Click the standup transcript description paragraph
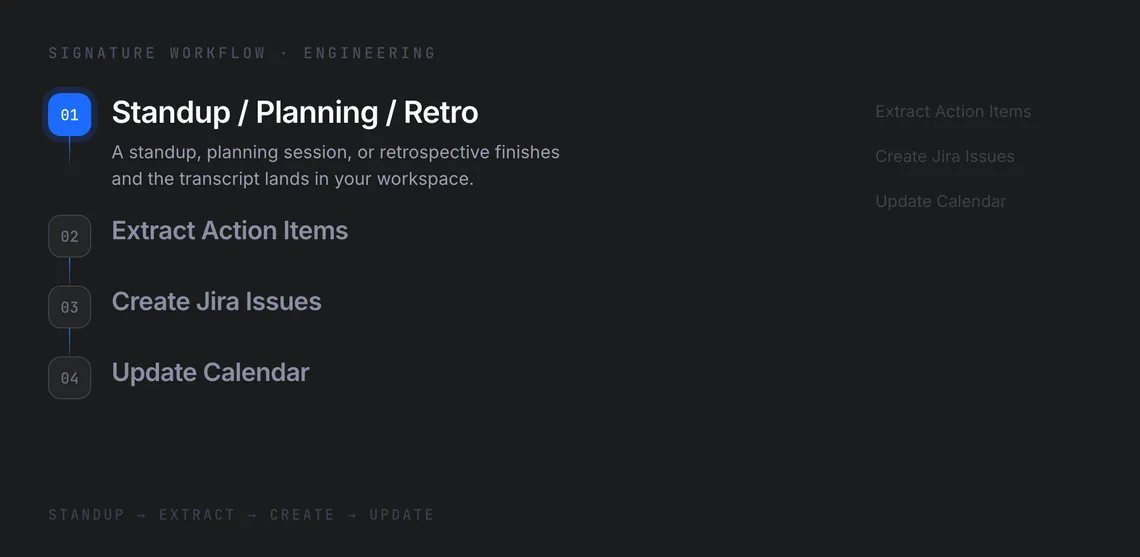Viewport: 1140px width, 557px height. pos(335,166)
